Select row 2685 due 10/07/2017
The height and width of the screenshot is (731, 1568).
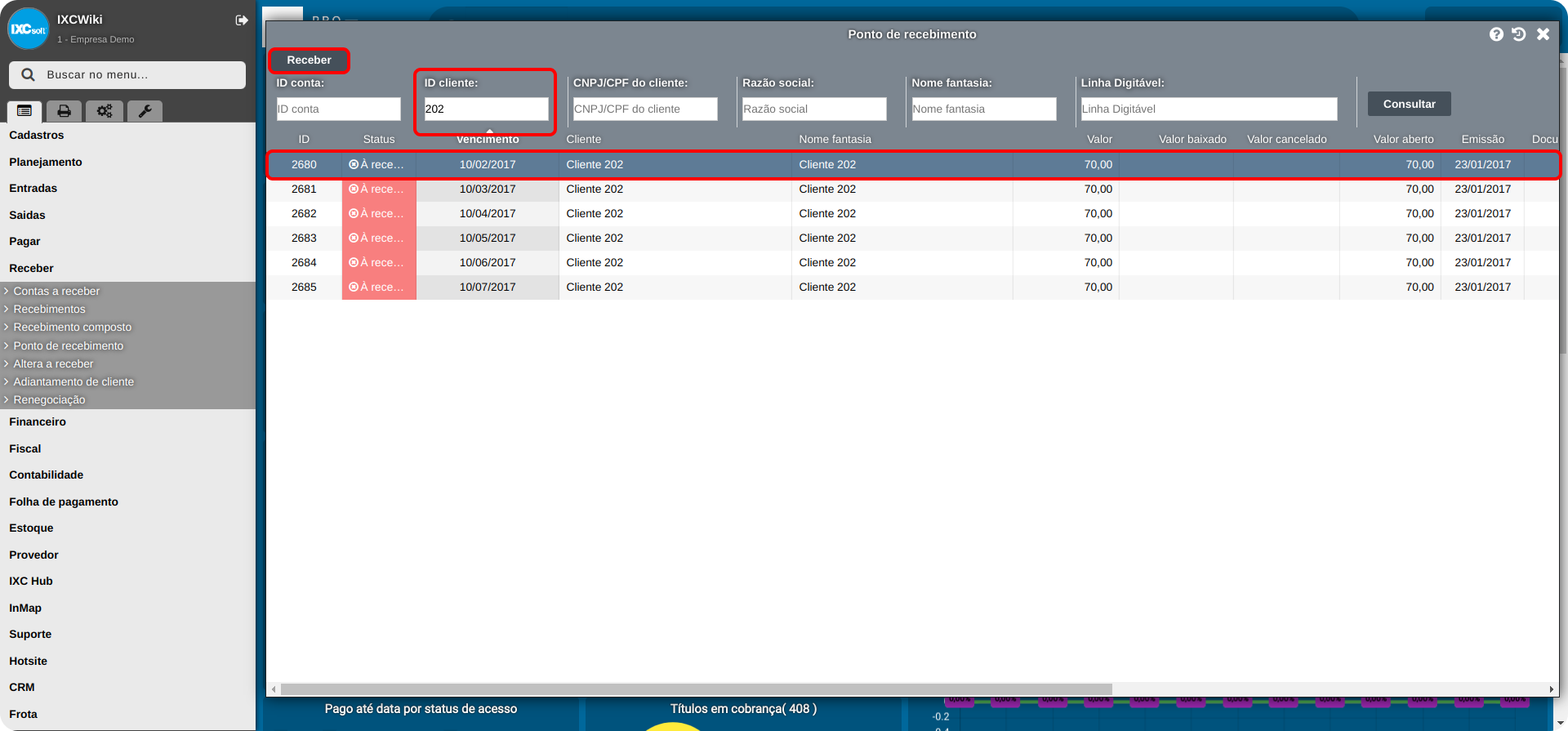913,287
